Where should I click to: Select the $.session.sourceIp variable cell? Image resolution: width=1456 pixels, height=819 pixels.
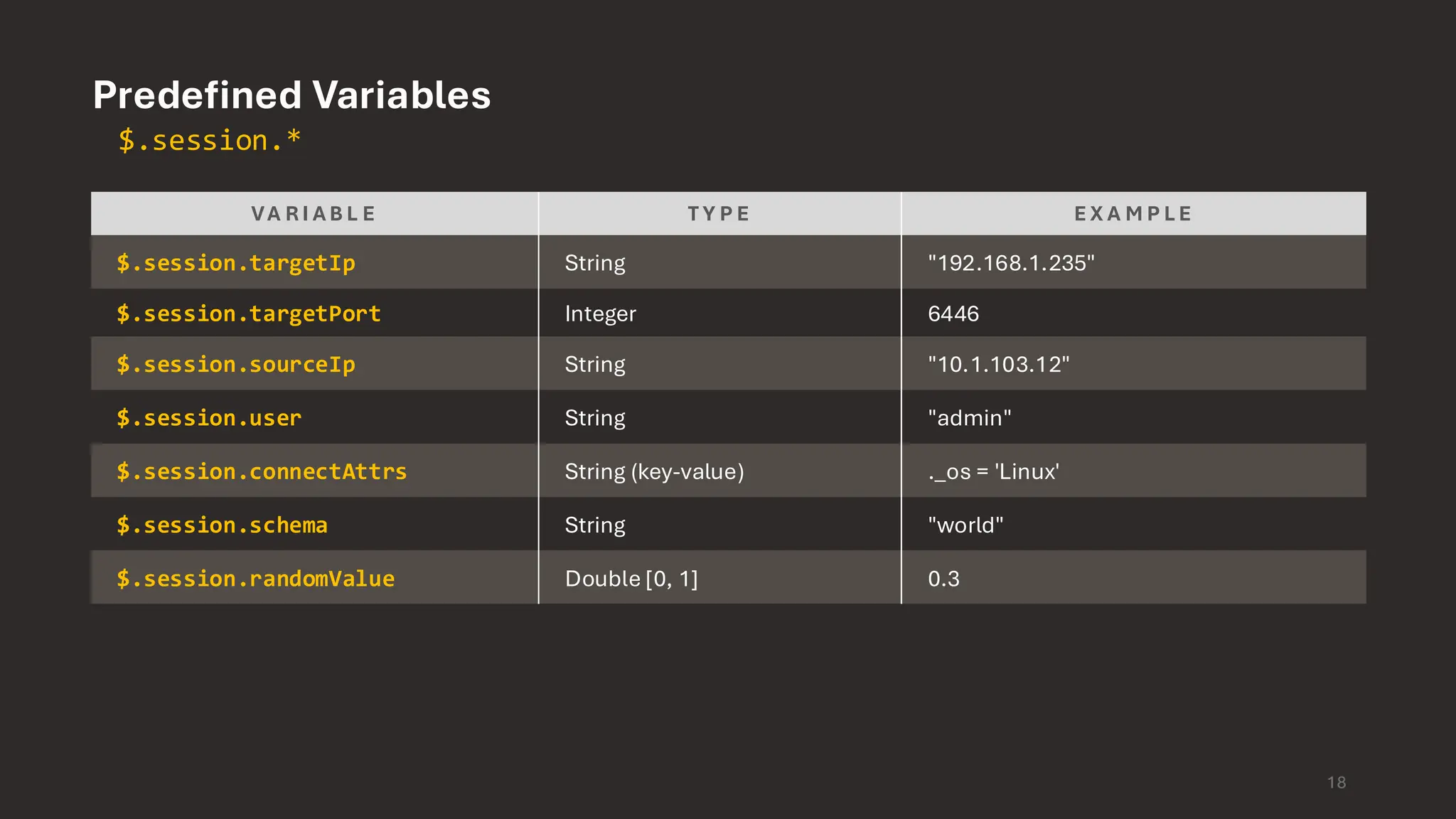[x=236, y=365]
